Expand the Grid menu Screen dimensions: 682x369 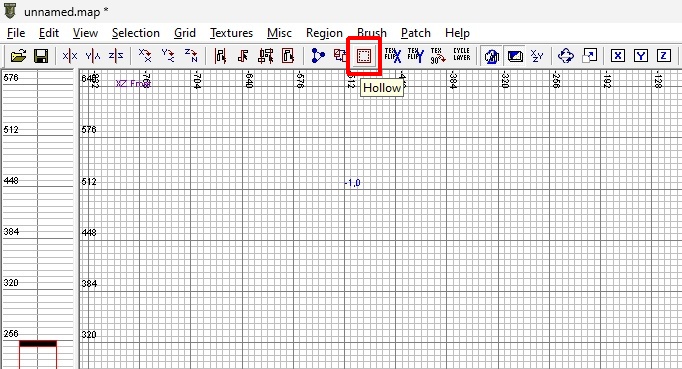pos(184,33)
